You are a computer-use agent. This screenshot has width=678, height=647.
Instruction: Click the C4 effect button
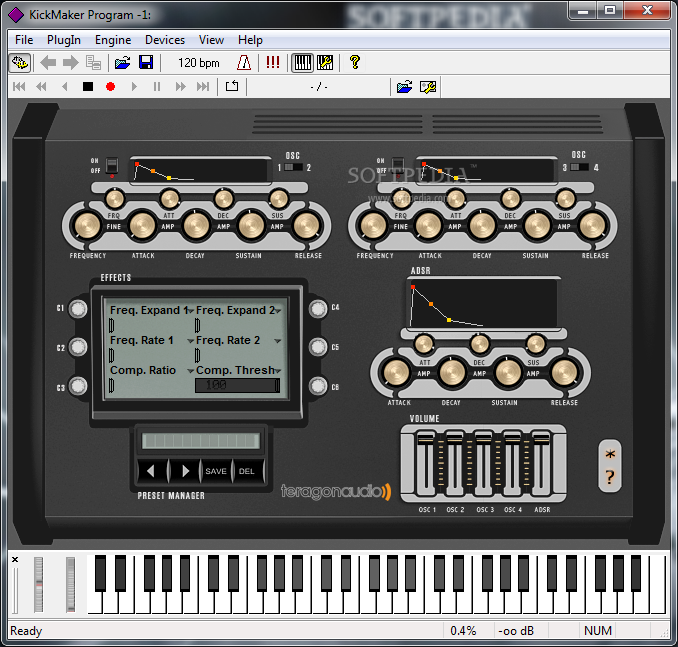click(318, 309)
